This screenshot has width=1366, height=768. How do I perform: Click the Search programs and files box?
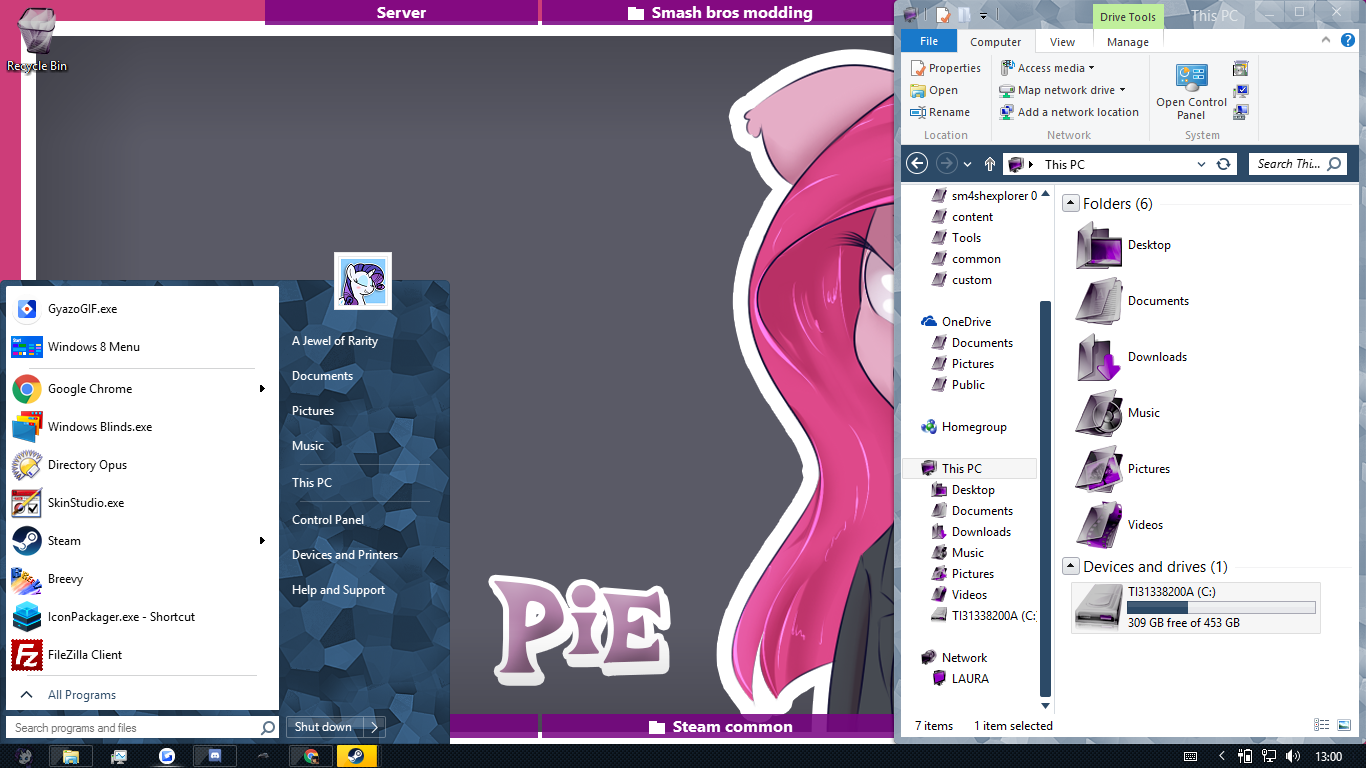142,728
